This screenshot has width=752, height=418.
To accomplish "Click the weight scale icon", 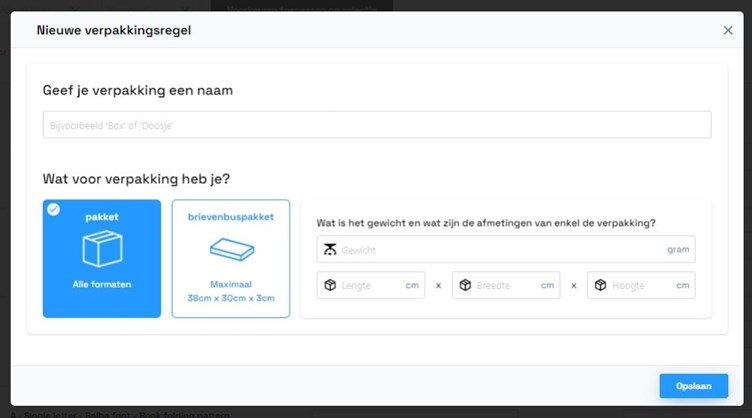I will pyautogui.click(x=330, y=249).
